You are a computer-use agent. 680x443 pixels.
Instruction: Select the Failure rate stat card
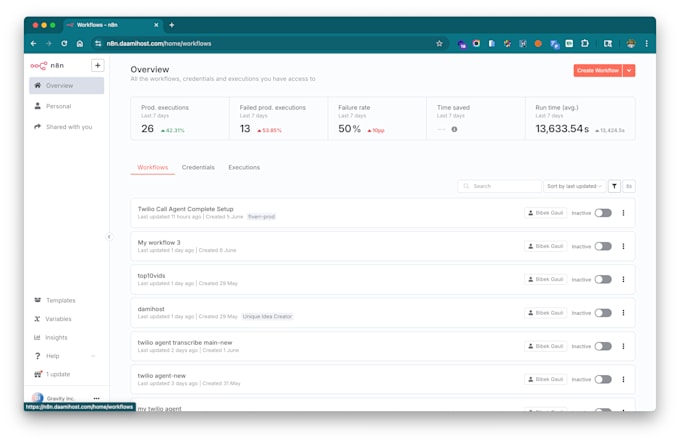tap(377, 118)
